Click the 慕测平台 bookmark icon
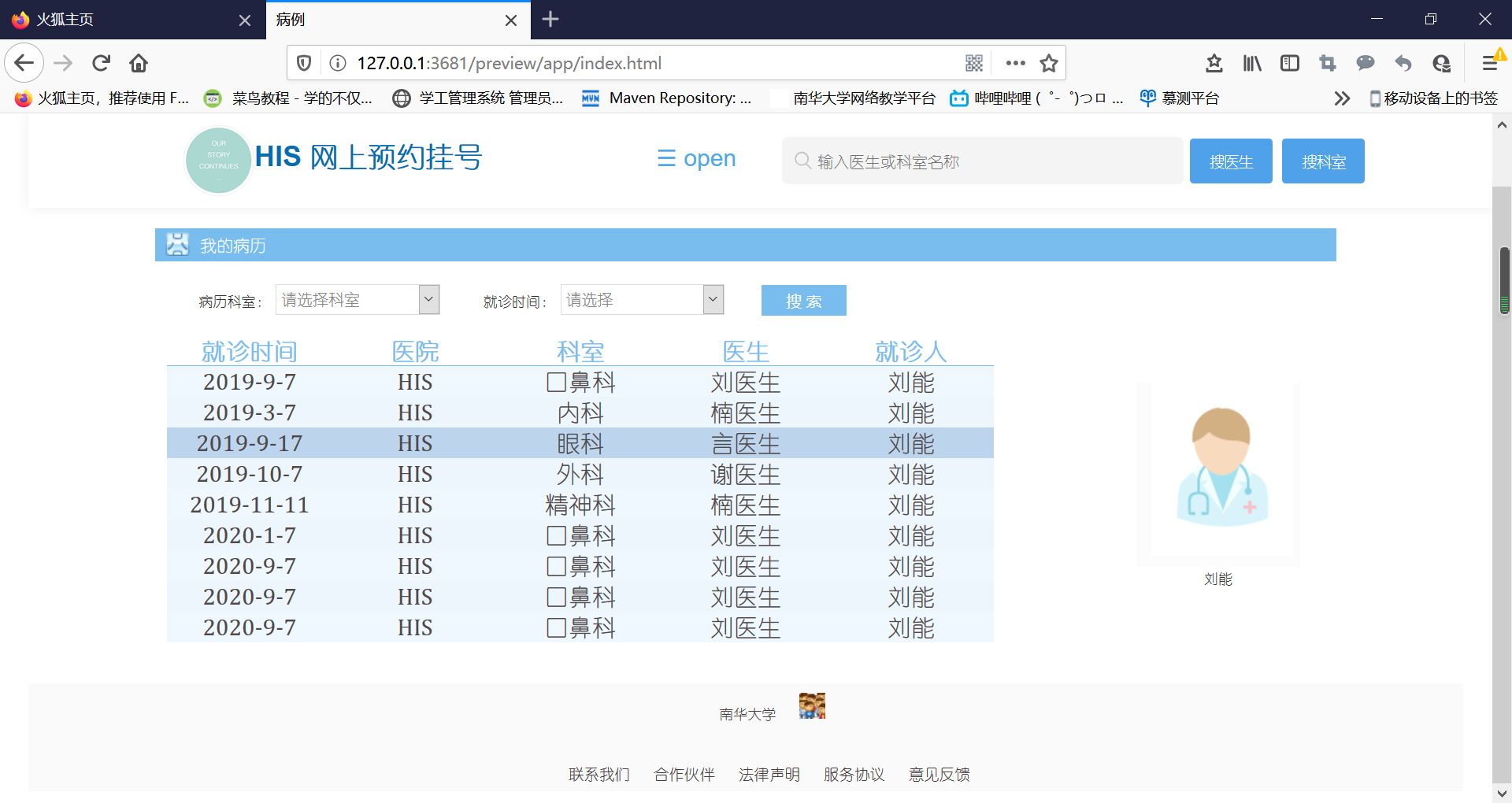1512x803 pixels. [1147, 98]
